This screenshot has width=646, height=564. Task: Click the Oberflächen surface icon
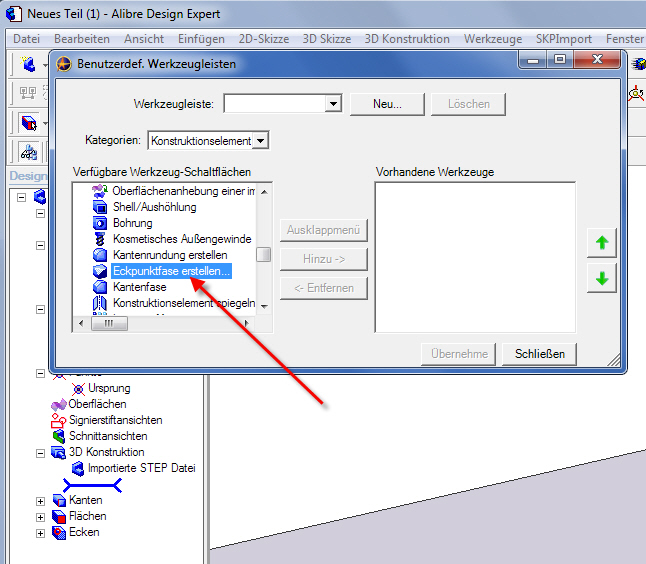[x=59, y=405]
